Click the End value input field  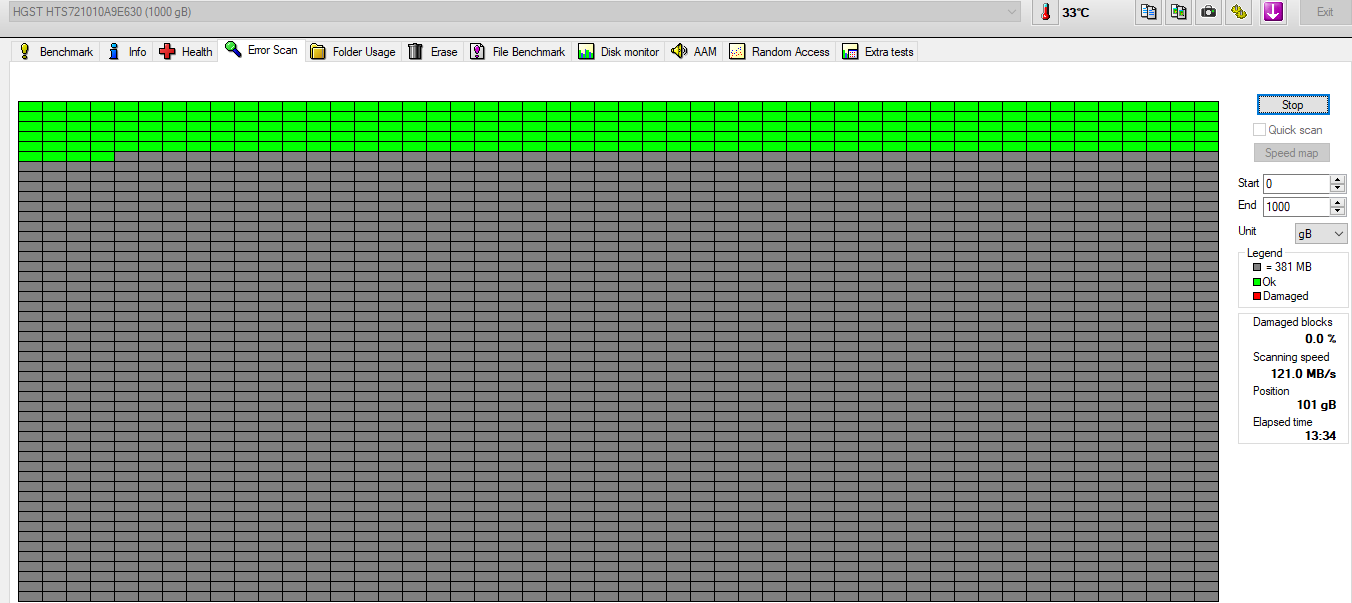[1295, 207]
